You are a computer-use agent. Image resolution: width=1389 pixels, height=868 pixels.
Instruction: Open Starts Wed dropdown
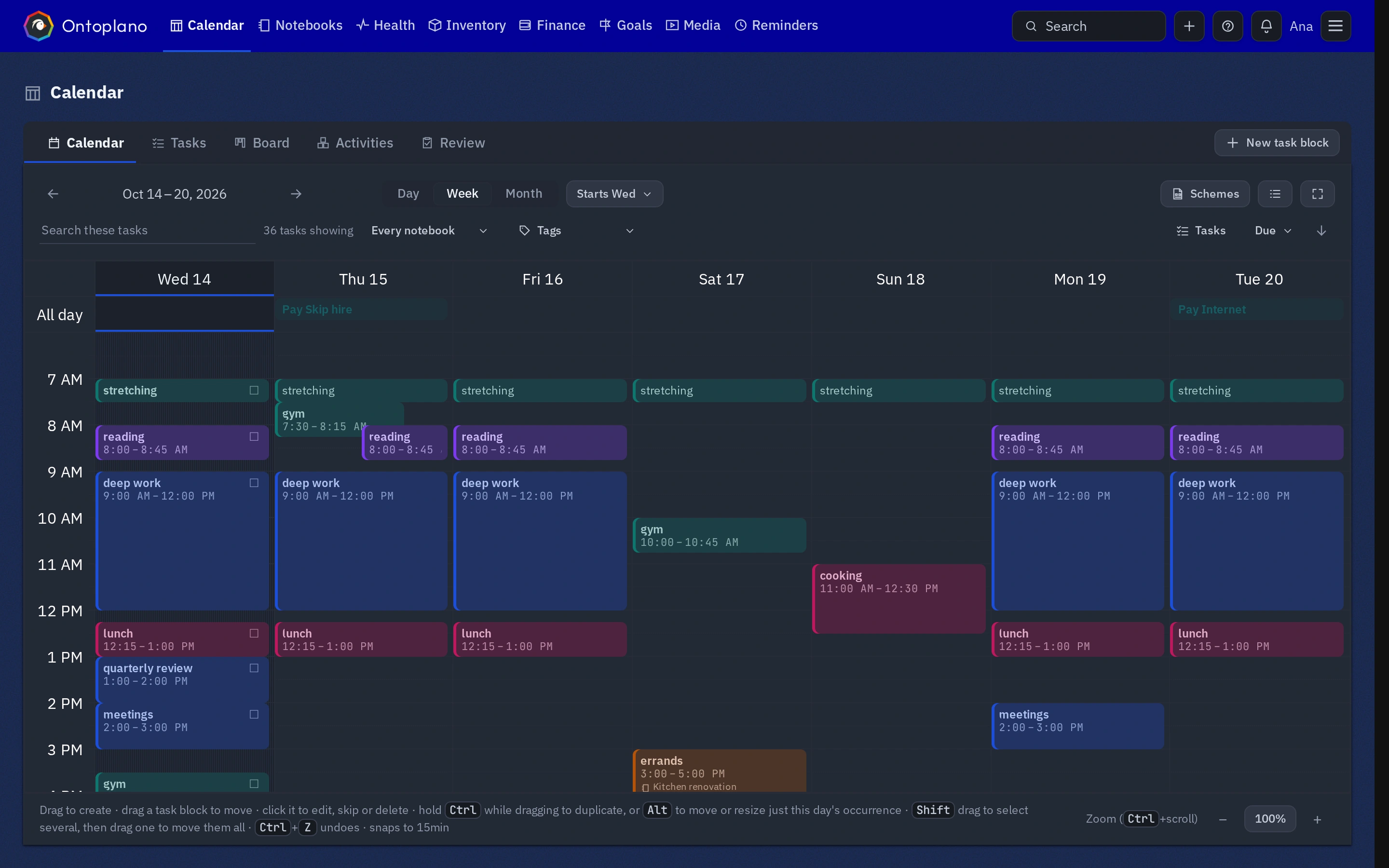(x=614, y=194)
